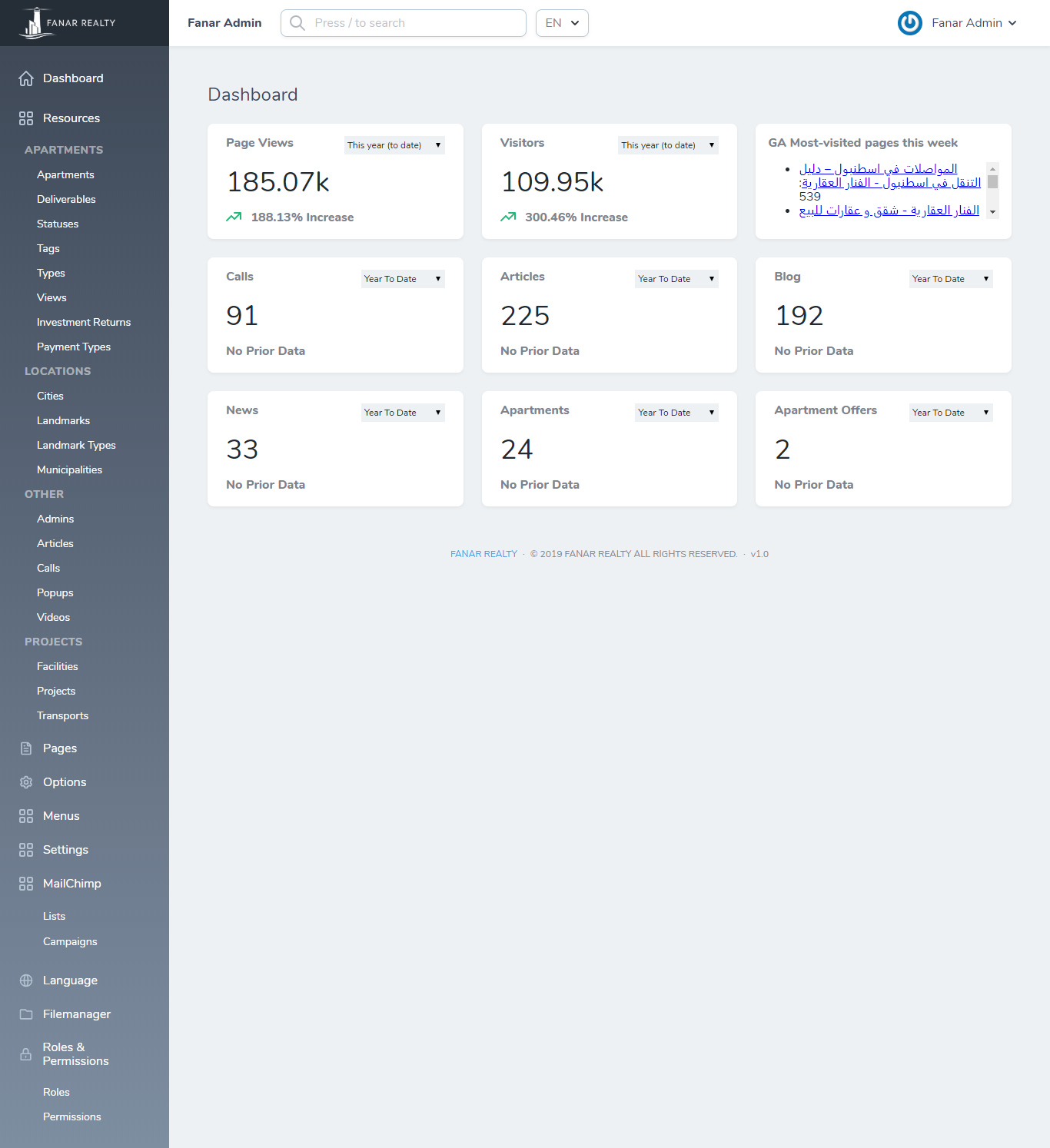Click the Visitors increase trend icon
Viewport: 1050px width, 1148px height.
click(508, 217)
